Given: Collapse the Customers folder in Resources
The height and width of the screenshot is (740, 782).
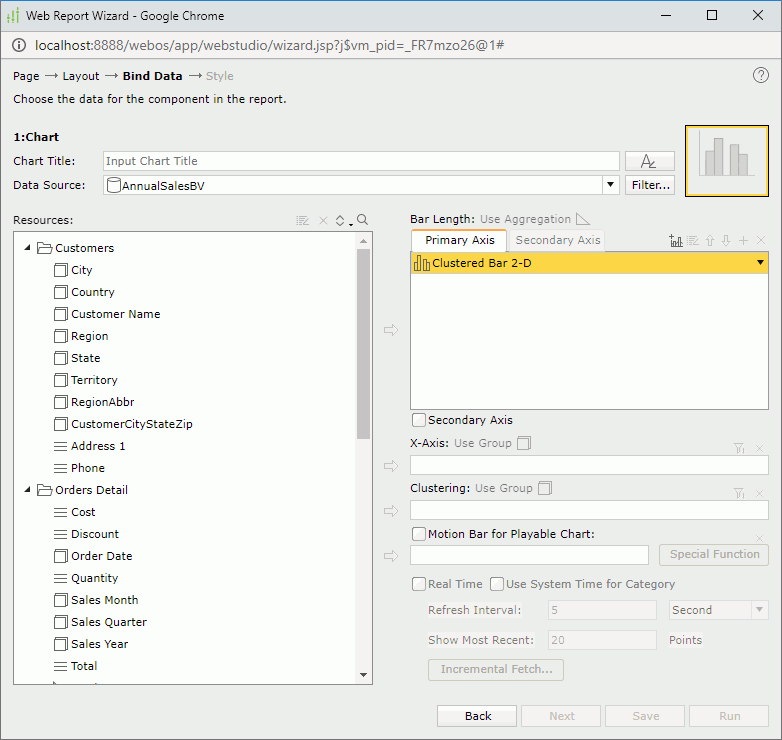Looking at the screenshot, I should pyautogui.click(x=28, y=248).
